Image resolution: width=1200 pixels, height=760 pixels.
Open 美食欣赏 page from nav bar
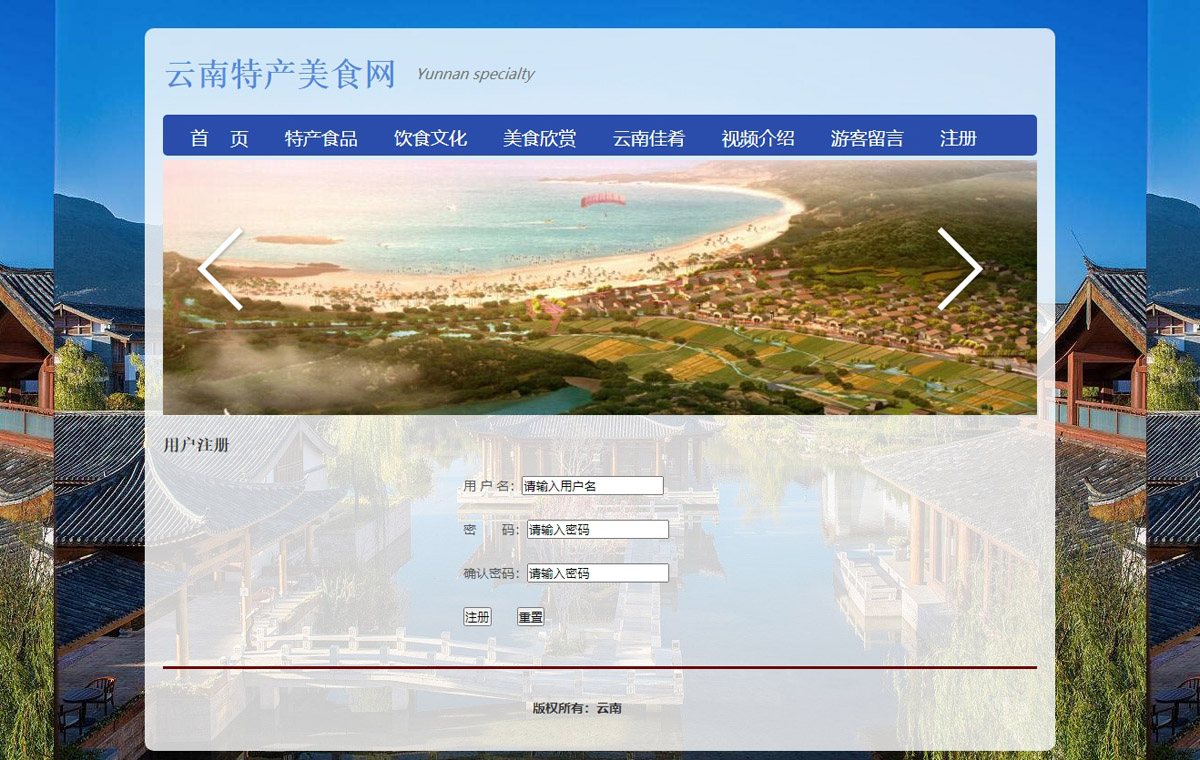coord(539,138)
